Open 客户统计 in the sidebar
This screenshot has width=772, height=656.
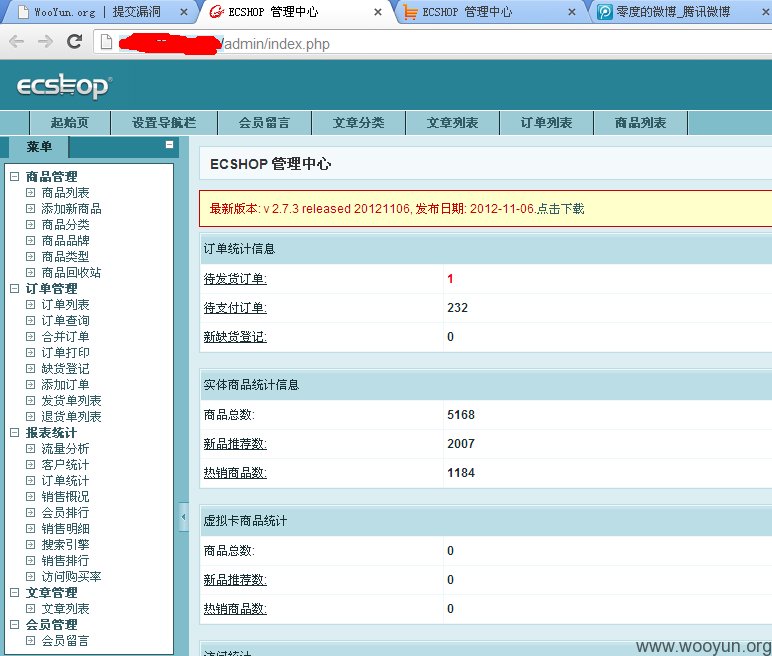pyautogui.click(x=65, y=464)
